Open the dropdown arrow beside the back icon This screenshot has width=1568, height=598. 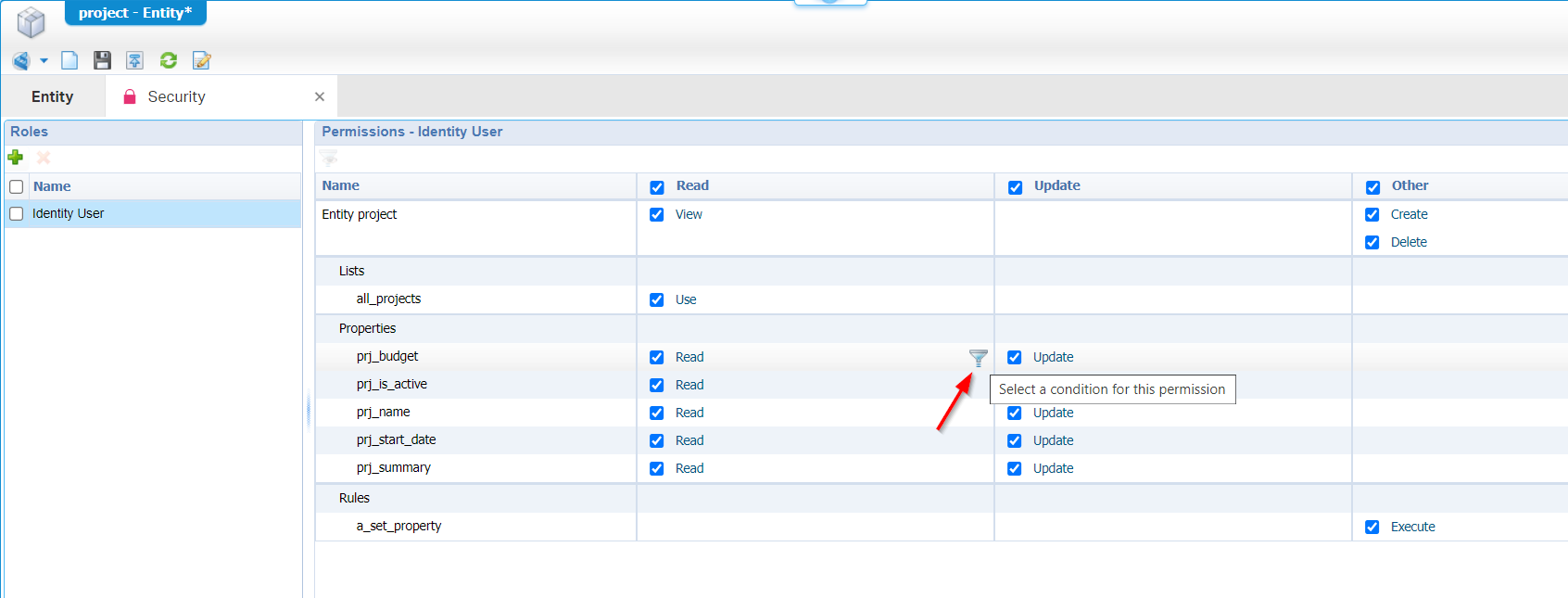coord(44,61)
